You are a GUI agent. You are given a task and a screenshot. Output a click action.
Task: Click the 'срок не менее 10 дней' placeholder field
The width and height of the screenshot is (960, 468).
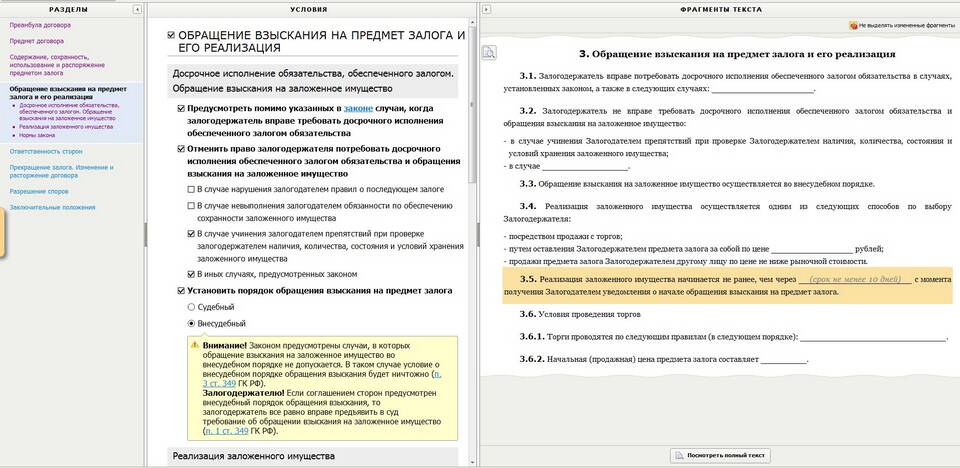point(854,279)
